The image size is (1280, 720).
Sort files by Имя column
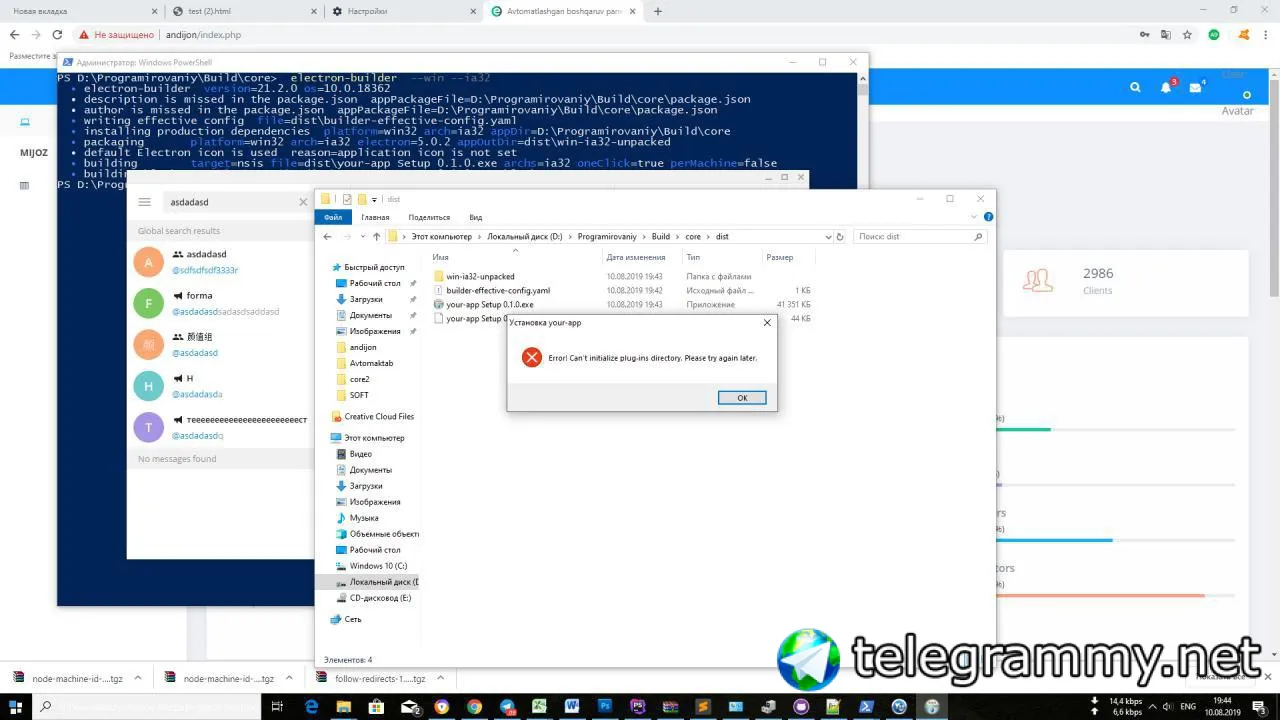[441, 257]
